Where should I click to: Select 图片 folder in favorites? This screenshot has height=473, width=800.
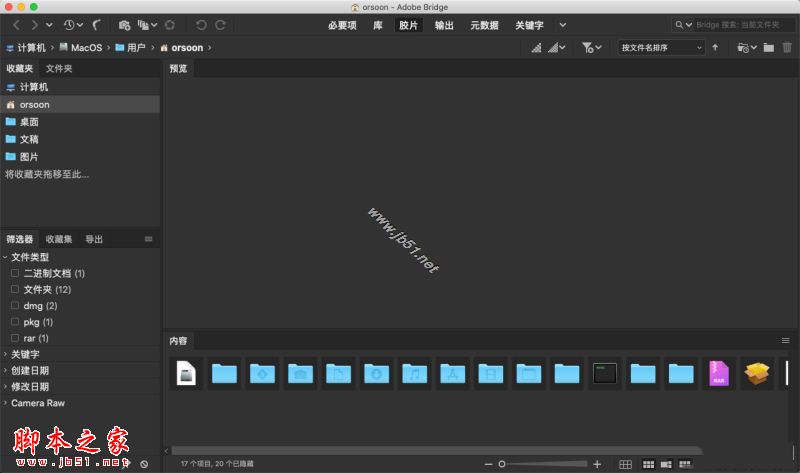click(80, 157)
